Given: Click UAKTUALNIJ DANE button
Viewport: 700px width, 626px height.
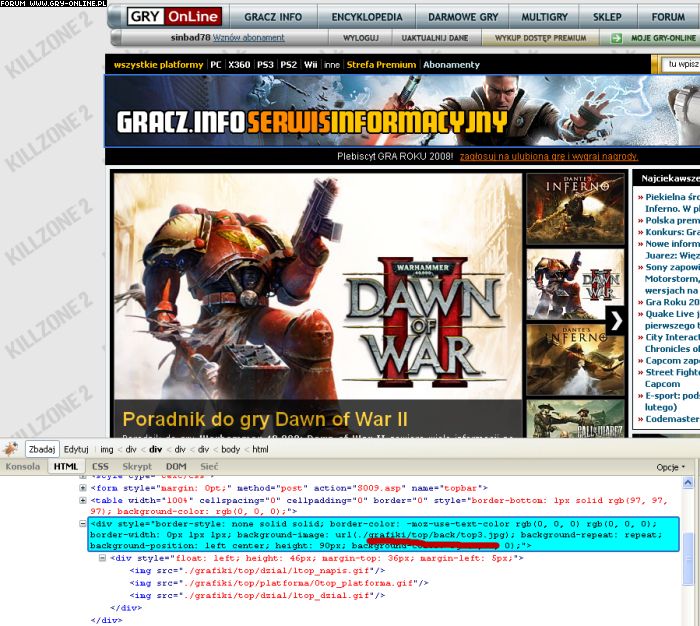Looking at the screenshot, I should (x=435, y=38).
